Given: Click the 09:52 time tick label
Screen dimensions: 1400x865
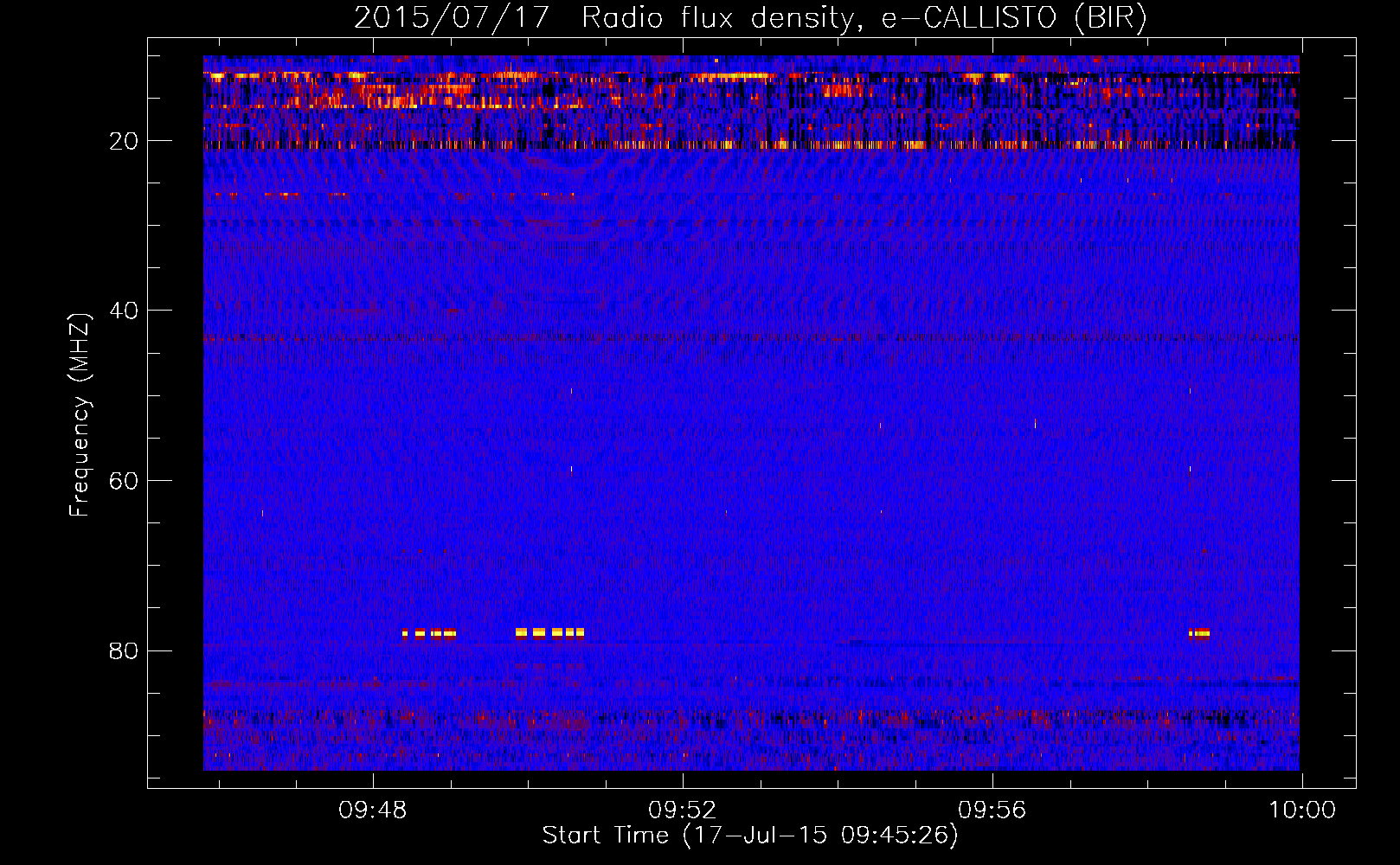Looking at the screenshot, I should pyautogui.click(x=683, y=811).
